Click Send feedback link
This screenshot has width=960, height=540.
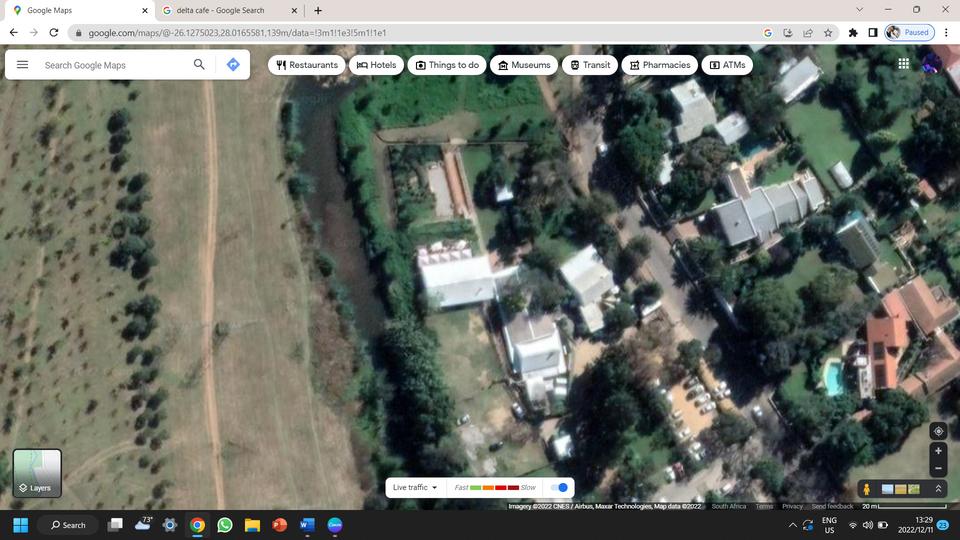pyautogui.click(x=832, y=506)
